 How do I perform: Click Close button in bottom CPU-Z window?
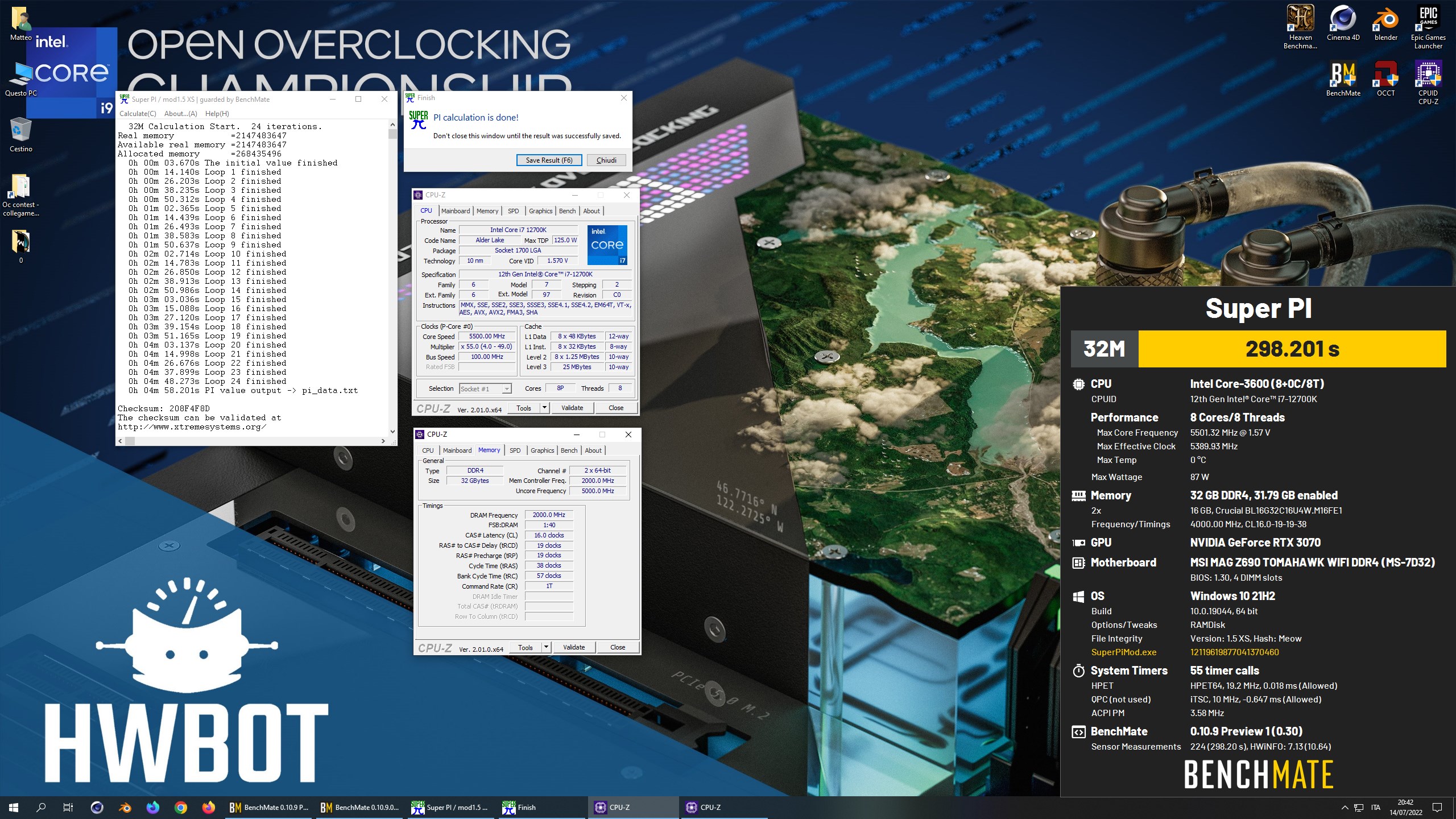point(618,647)
